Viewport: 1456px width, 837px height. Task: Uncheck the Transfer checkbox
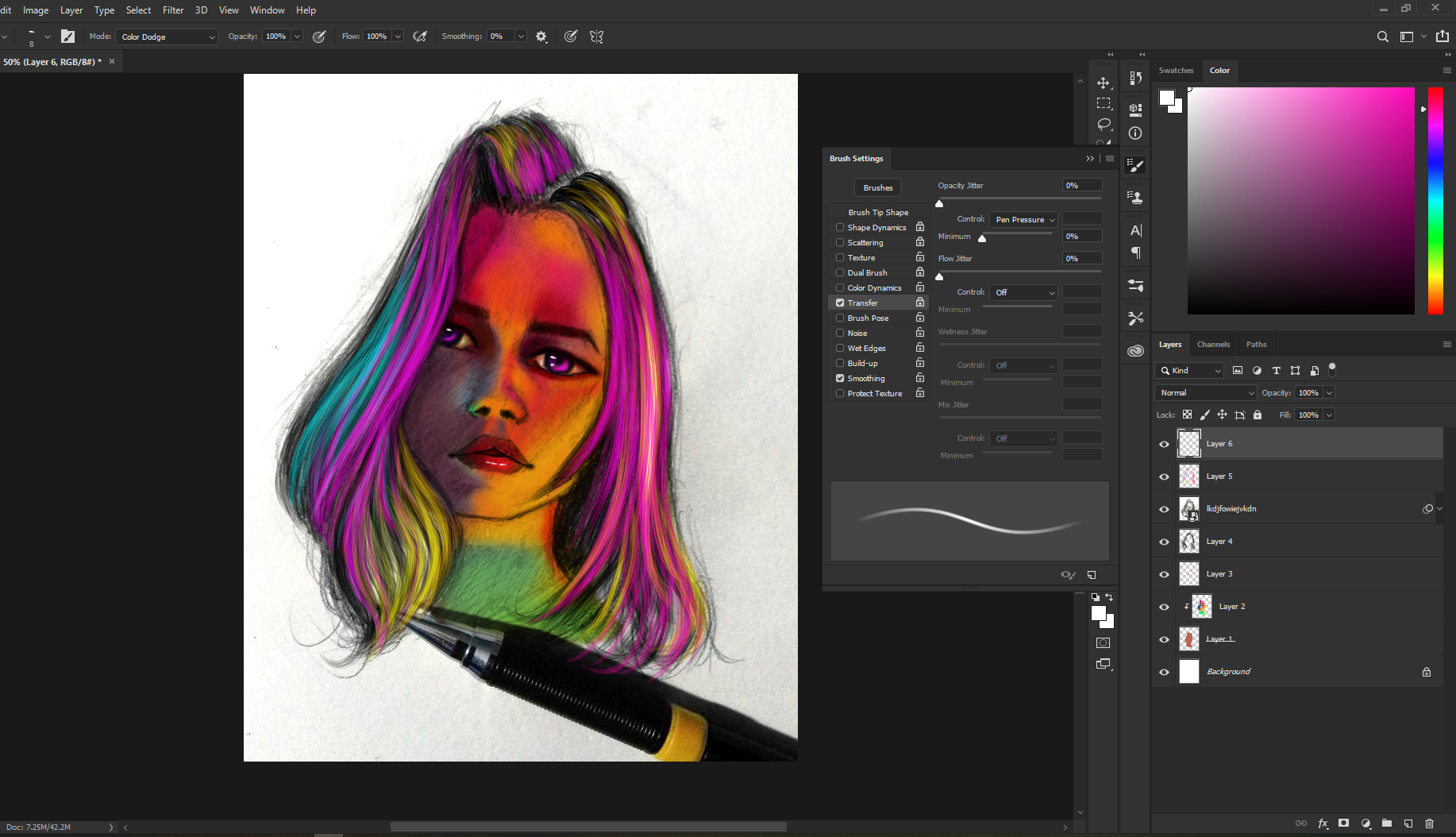(x=840, y=303)
